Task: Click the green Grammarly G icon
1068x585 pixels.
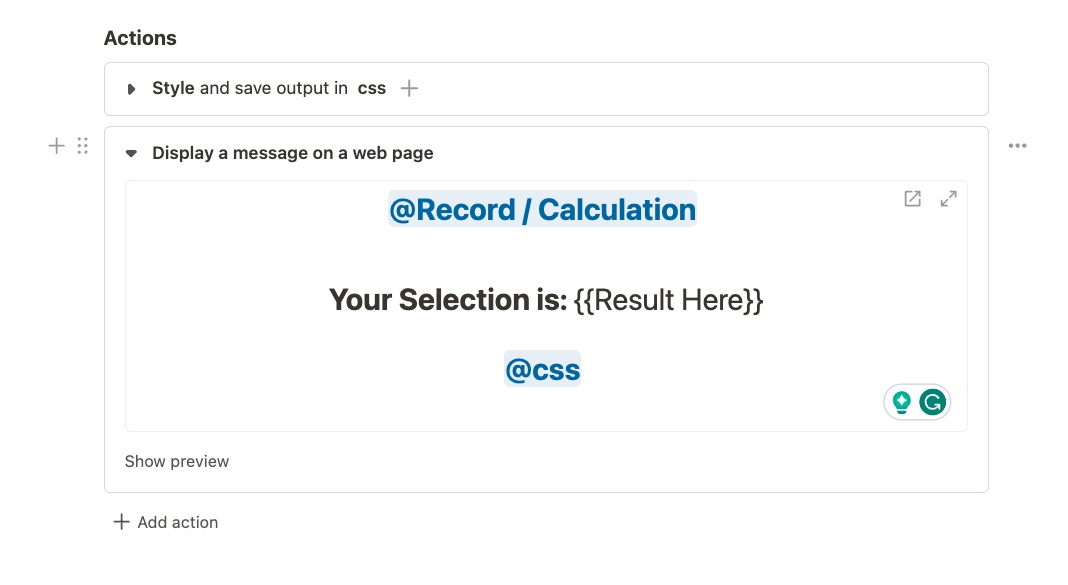Action: 933,402
